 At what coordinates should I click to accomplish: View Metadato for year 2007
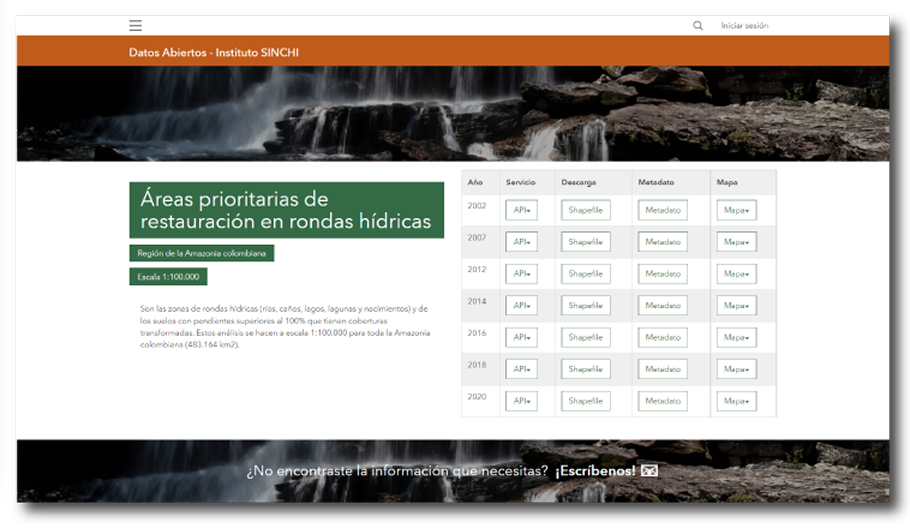(662, 242)
